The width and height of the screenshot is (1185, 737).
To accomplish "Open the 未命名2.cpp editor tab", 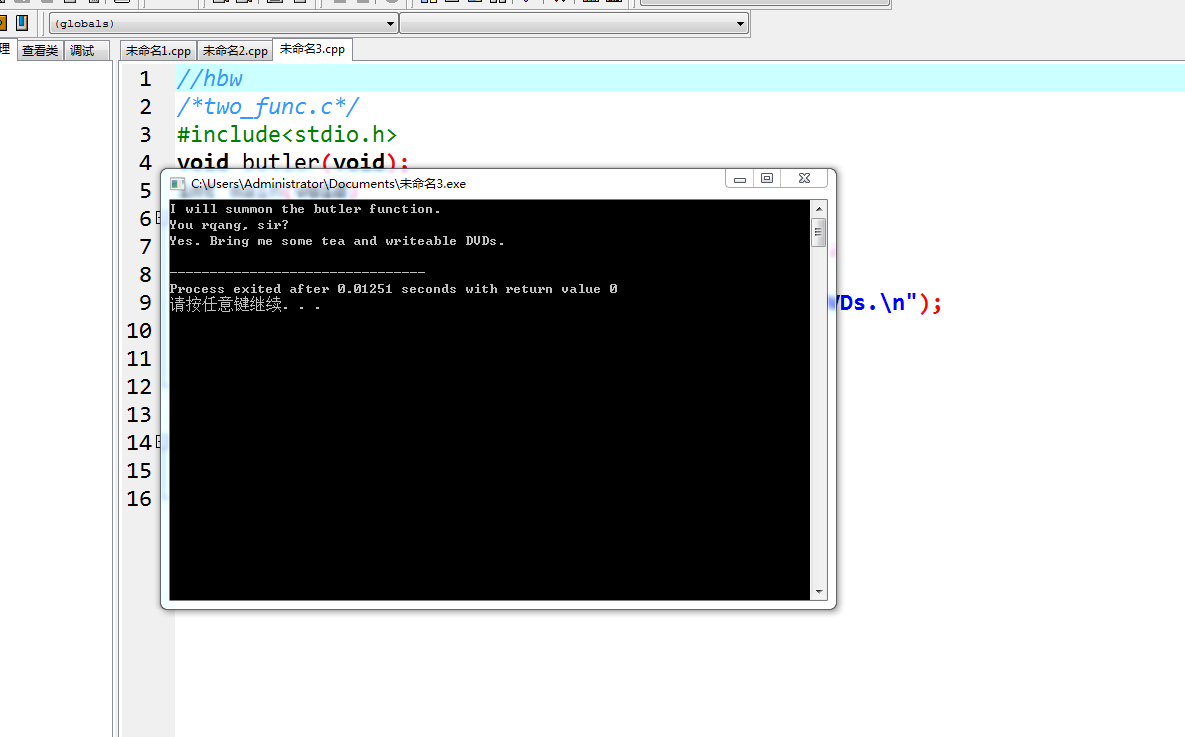I will [x=235, y=51].
